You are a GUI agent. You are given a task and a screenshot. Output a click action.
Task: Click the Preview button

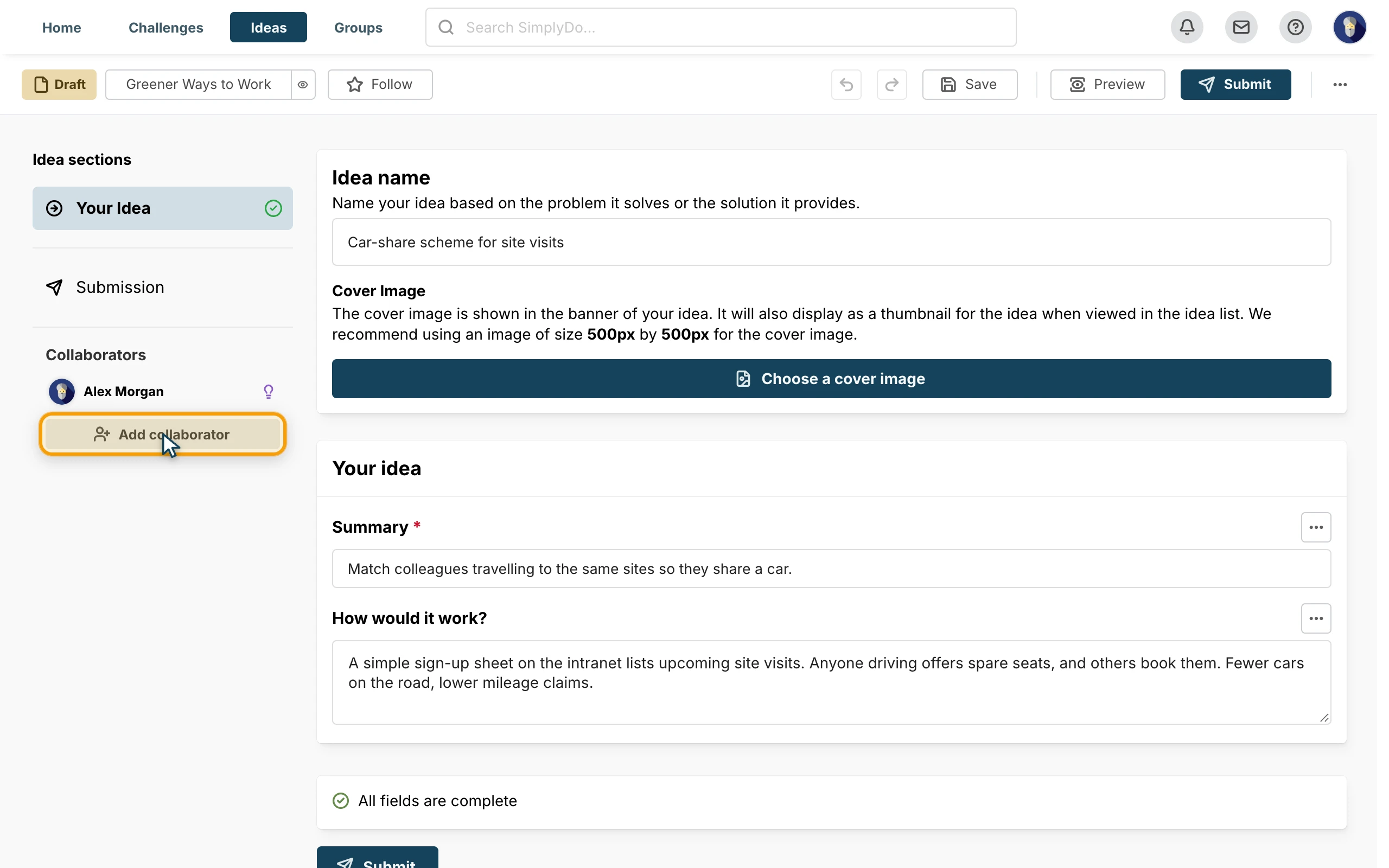coord(1107,85)
